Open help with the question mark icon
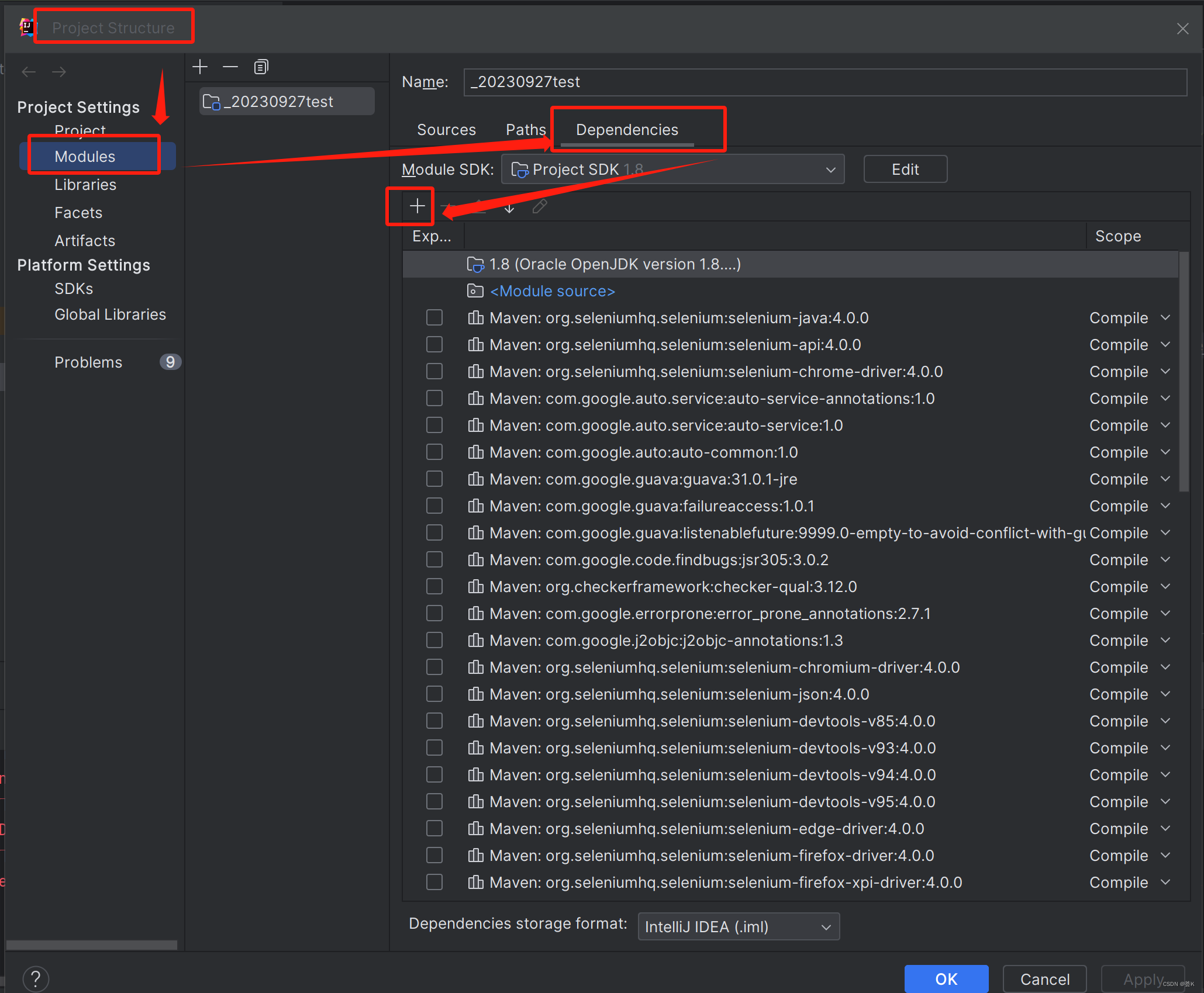The image size is (1204, 993). click(36, 978)
